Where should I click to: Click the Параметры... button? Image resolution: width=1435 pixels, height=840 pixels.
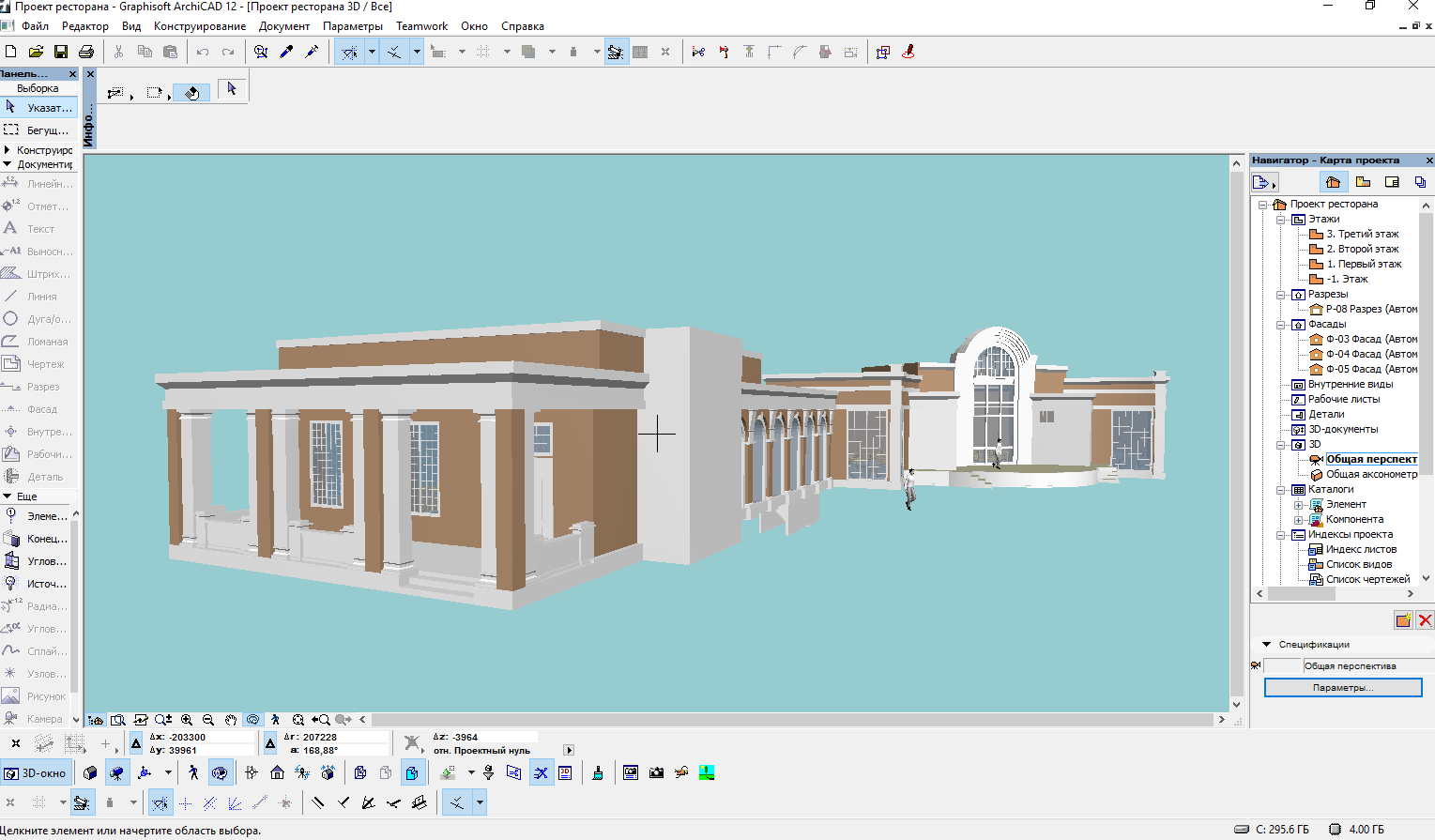1343,688
